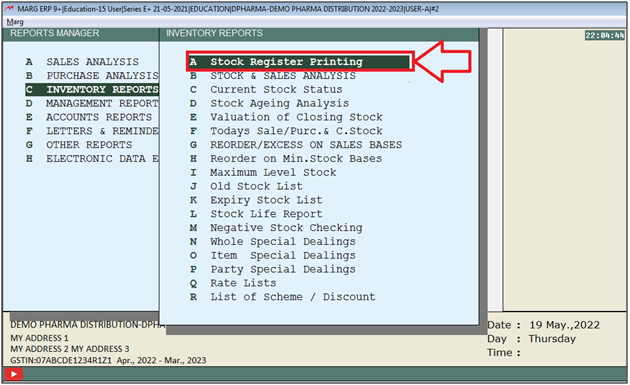Click the 22:04:44 clock display
This screenshot has height=385, width=630.
(605, 35)
